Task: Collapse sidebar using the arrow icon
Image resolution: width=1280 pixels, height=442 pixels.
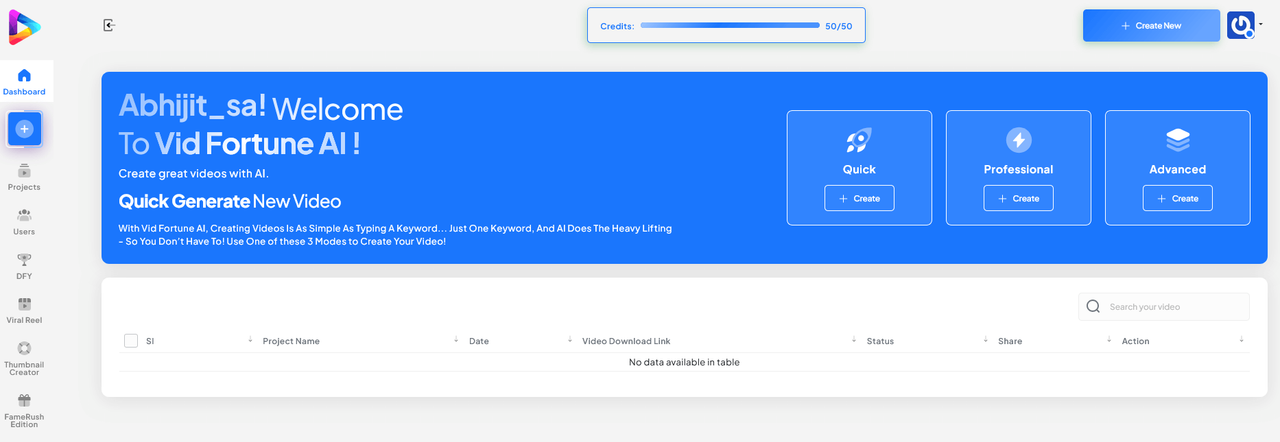Action: (110, 26)
